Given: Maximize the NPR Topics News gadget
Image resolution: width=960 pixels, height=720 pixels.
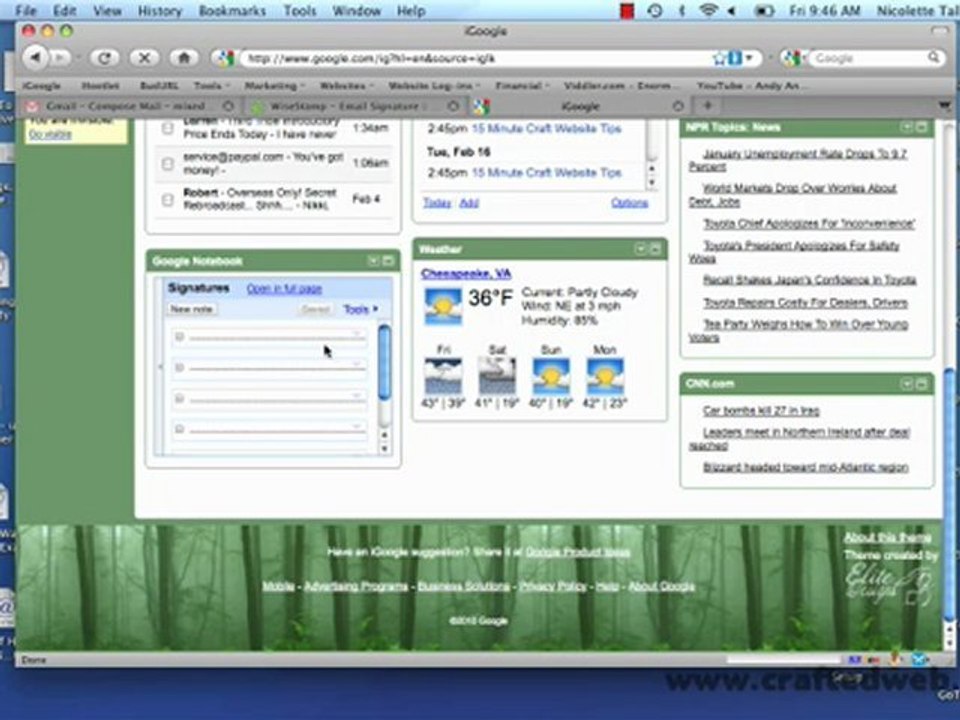Looking at the screenshot, I should pyautogui.click(x=921, y=127).
